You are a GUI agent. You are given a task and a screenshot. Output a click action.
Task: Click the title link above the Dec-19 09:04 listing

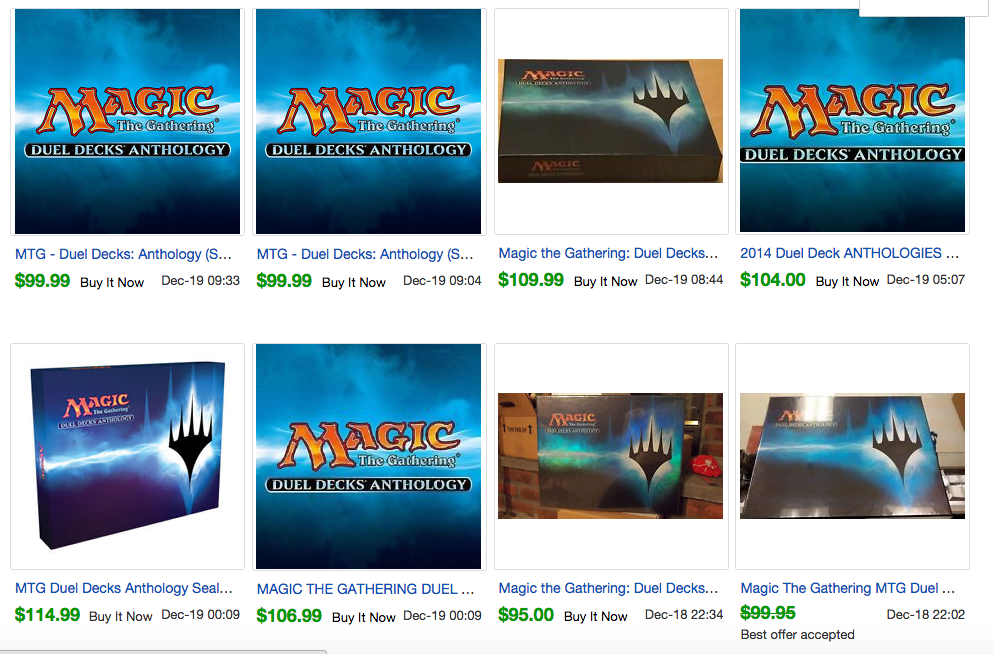[365, 255]
